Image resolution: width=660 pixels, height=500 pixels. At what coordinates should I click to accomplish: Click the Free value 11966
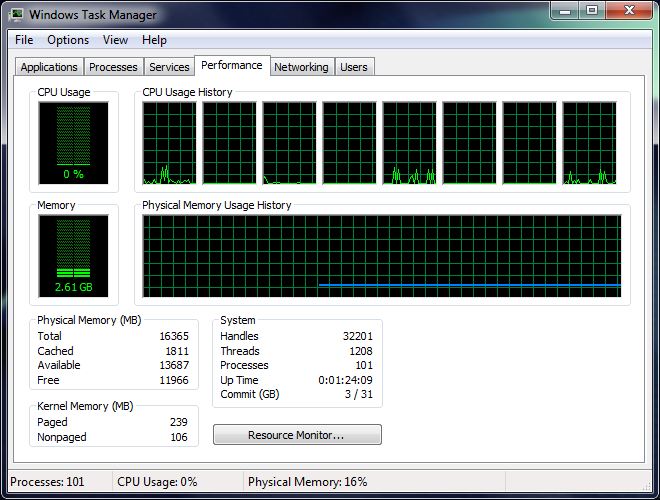point(174,380)
